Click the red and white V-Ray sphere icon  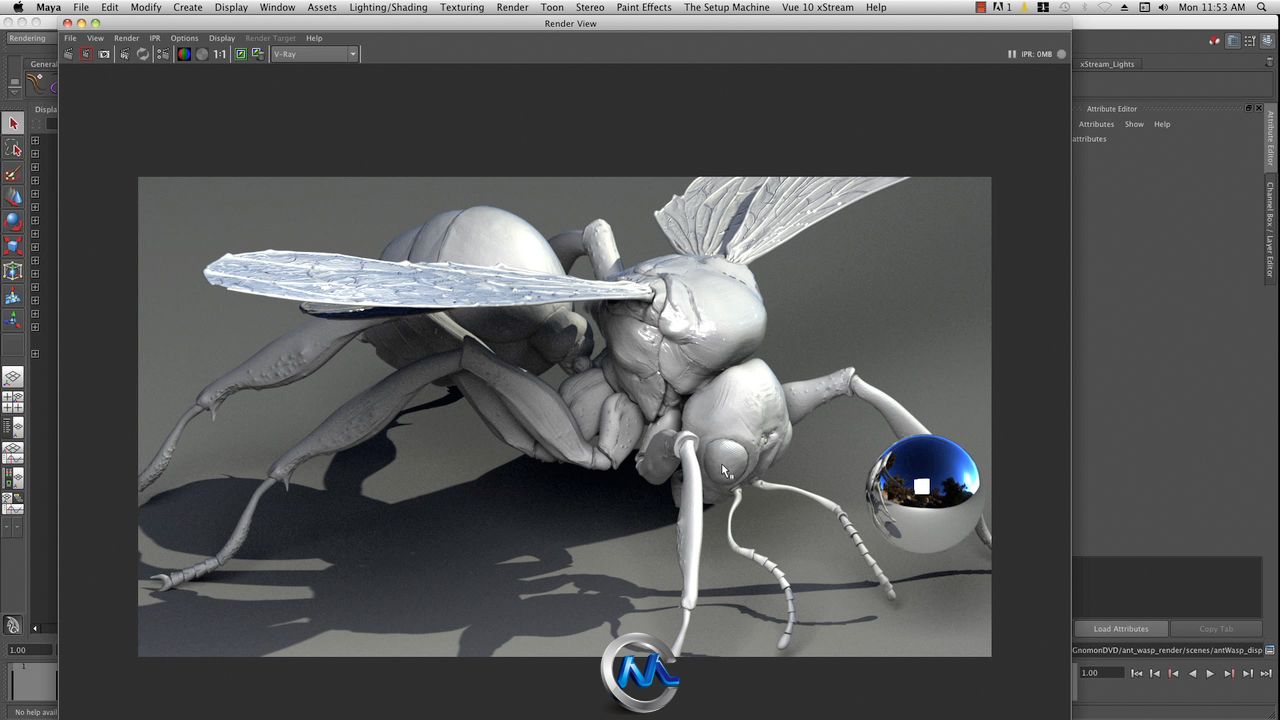coord(1214,41)
